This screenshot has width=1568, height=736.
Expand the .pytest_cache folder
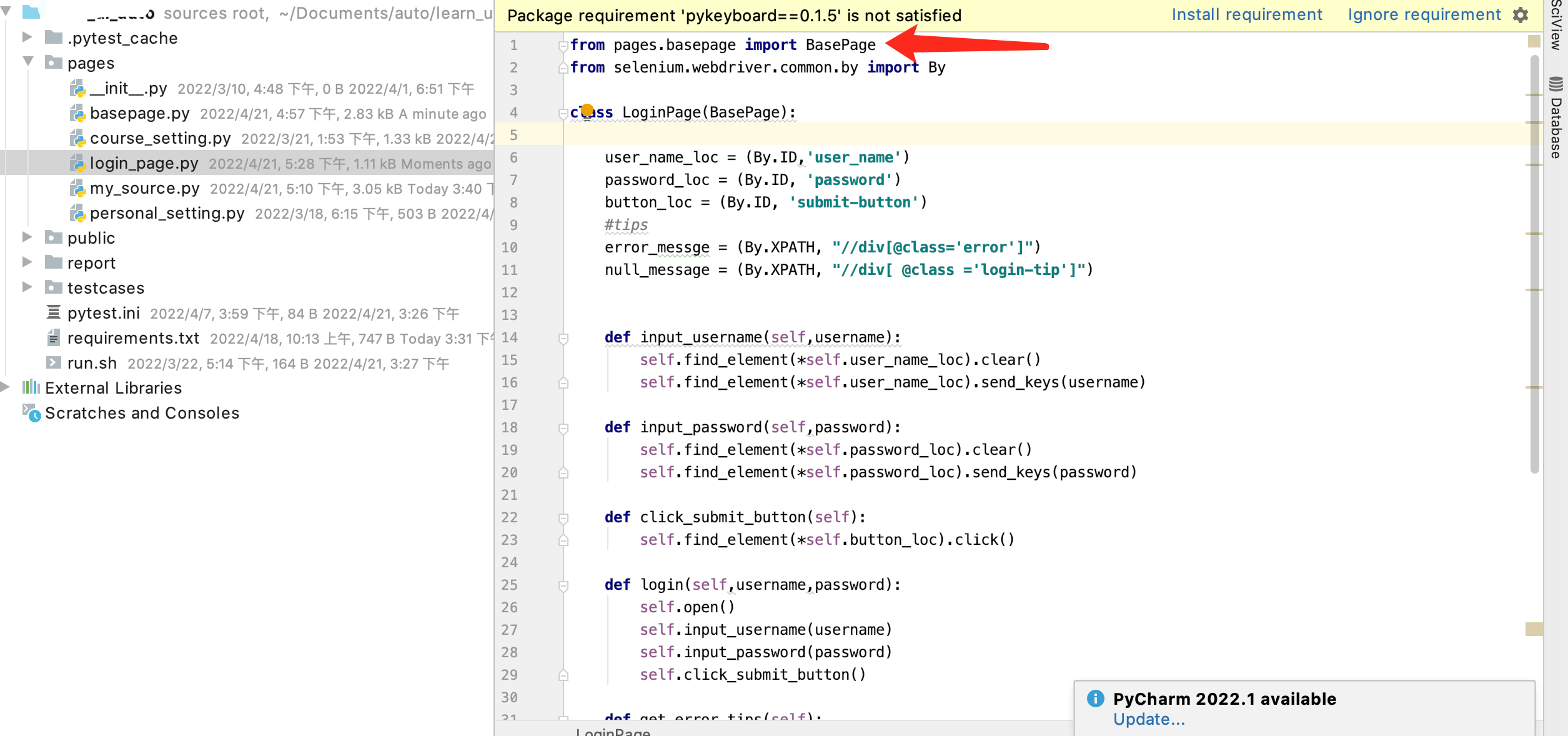pos(27,37)
